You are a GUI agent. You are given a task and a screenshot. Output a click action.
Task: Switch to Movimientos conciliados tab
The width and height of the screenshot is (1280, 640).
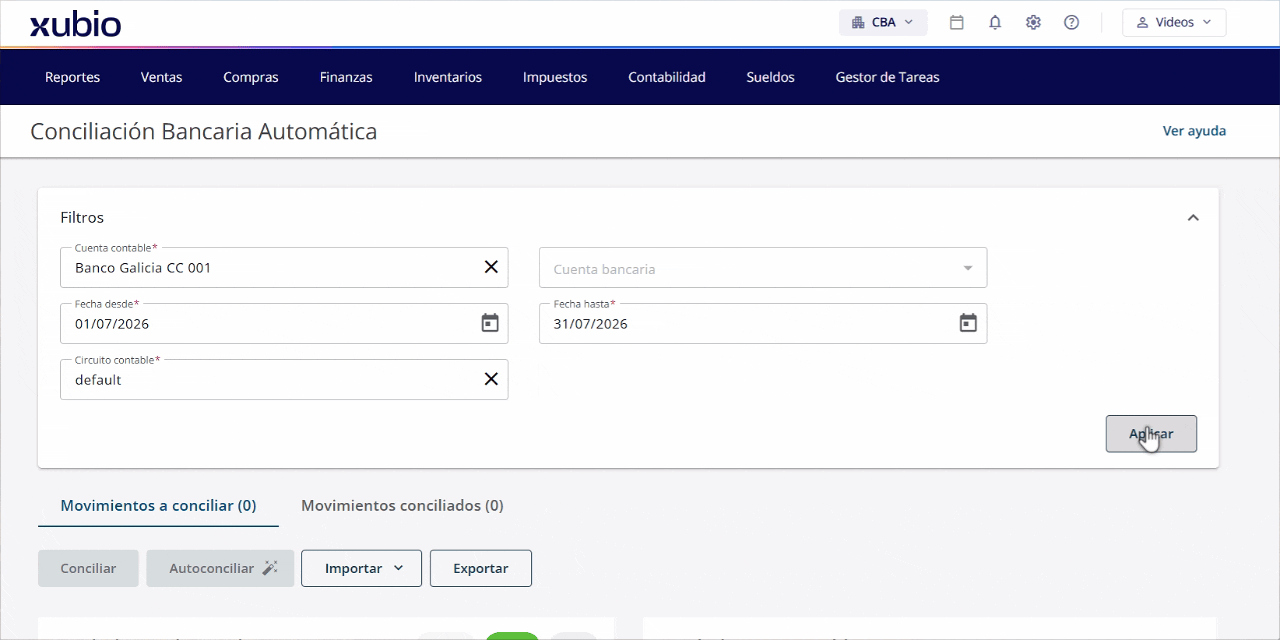click(x=402, y=506)
